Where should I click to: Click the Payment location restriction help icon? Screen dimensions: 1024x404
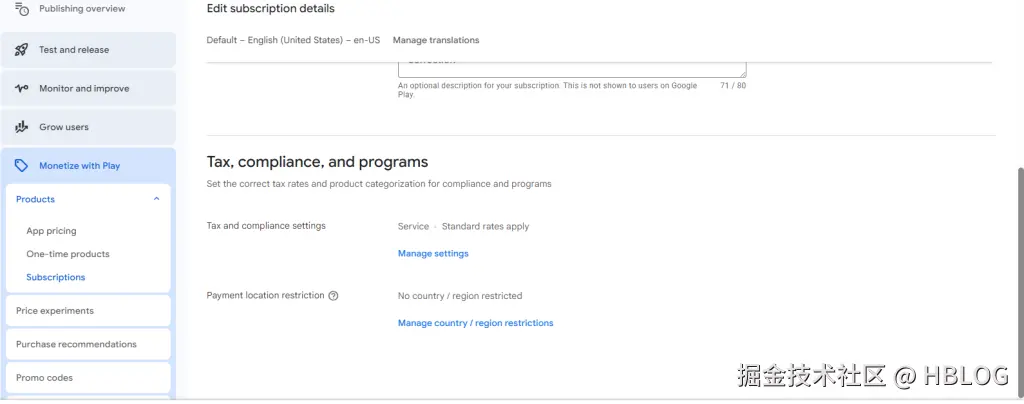[333, 296]
